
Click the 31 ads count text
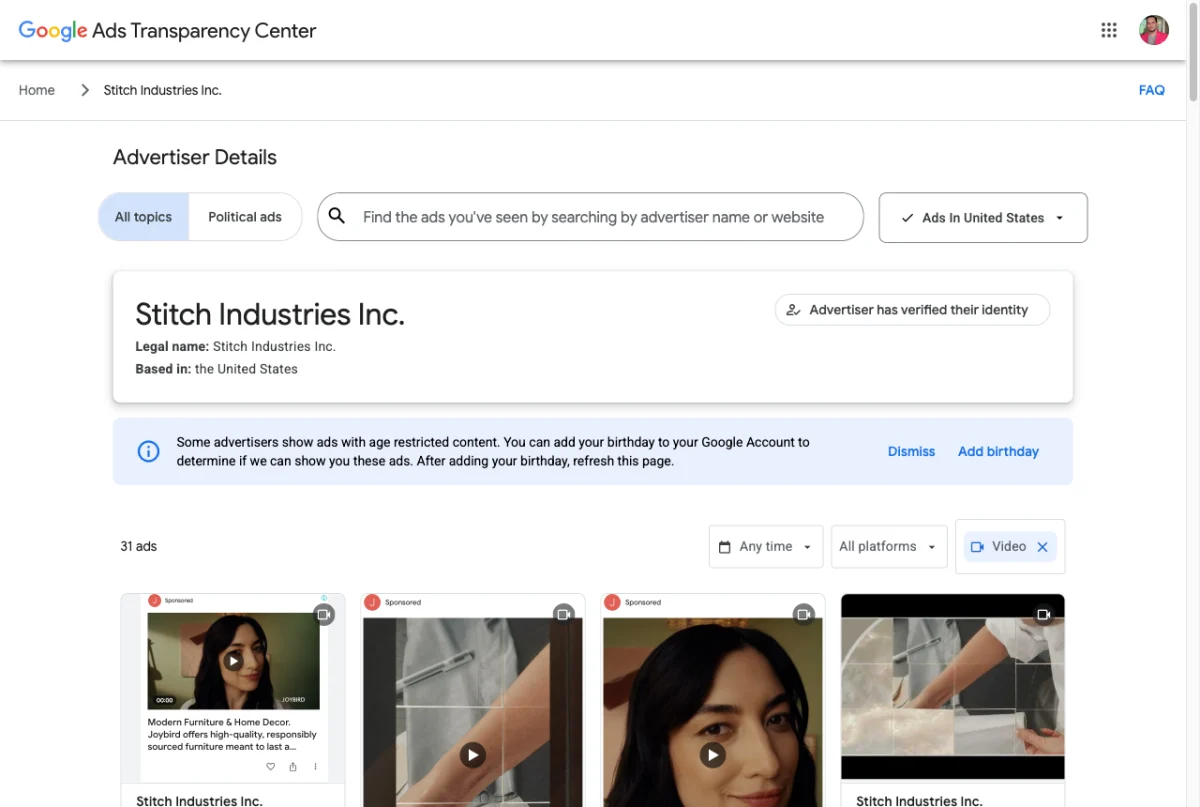pyautogui.click(x=139, y=547)
